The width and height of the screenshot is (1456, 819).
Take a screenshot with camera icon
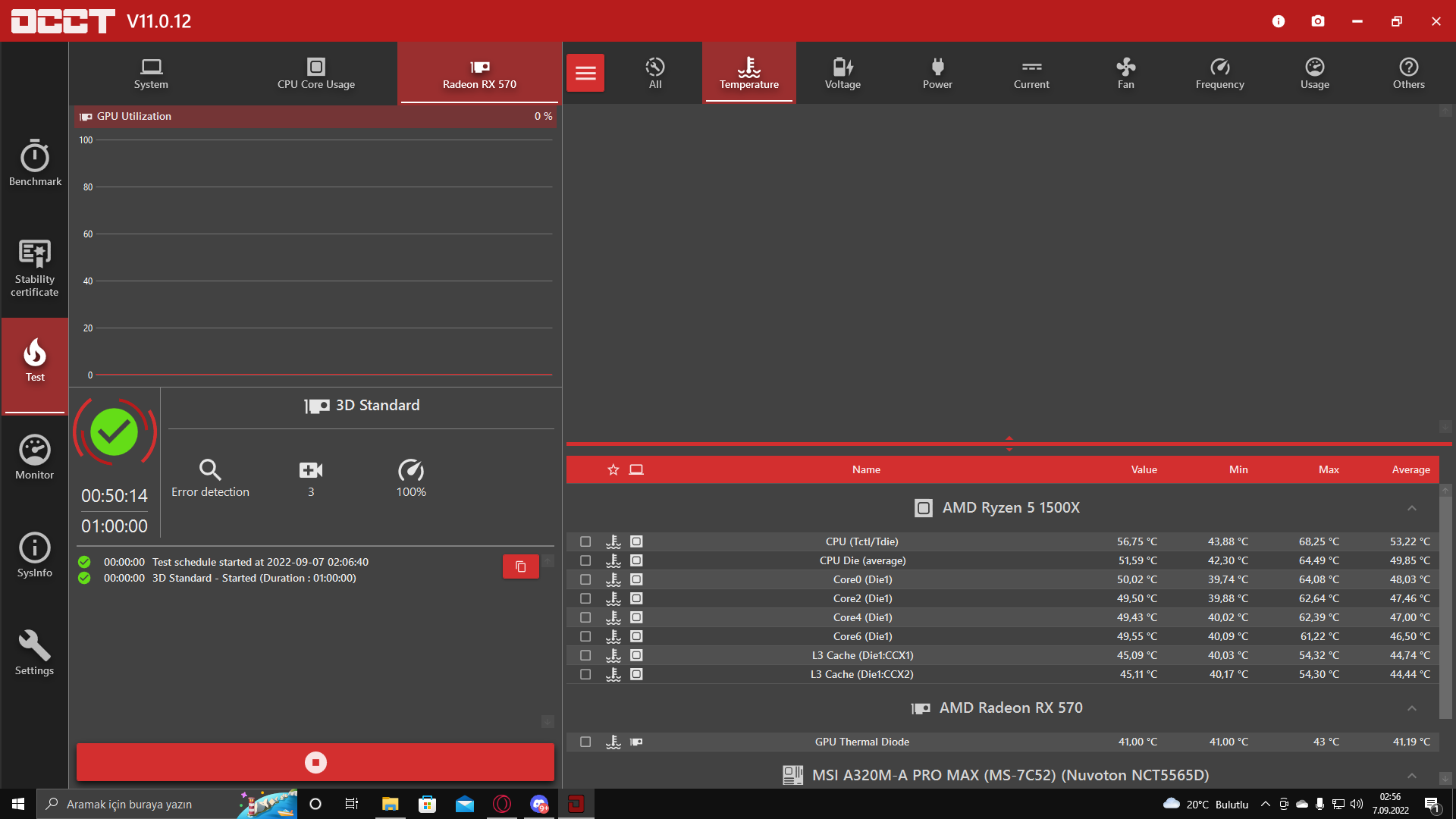[1318, 21]
